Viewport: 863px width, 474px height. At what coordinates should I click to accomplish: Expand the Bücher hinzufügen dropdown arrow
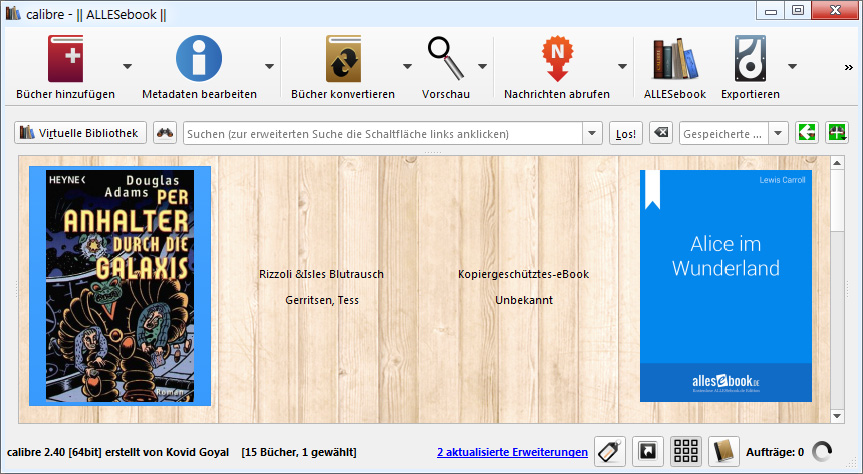click(x=127, y=66)
